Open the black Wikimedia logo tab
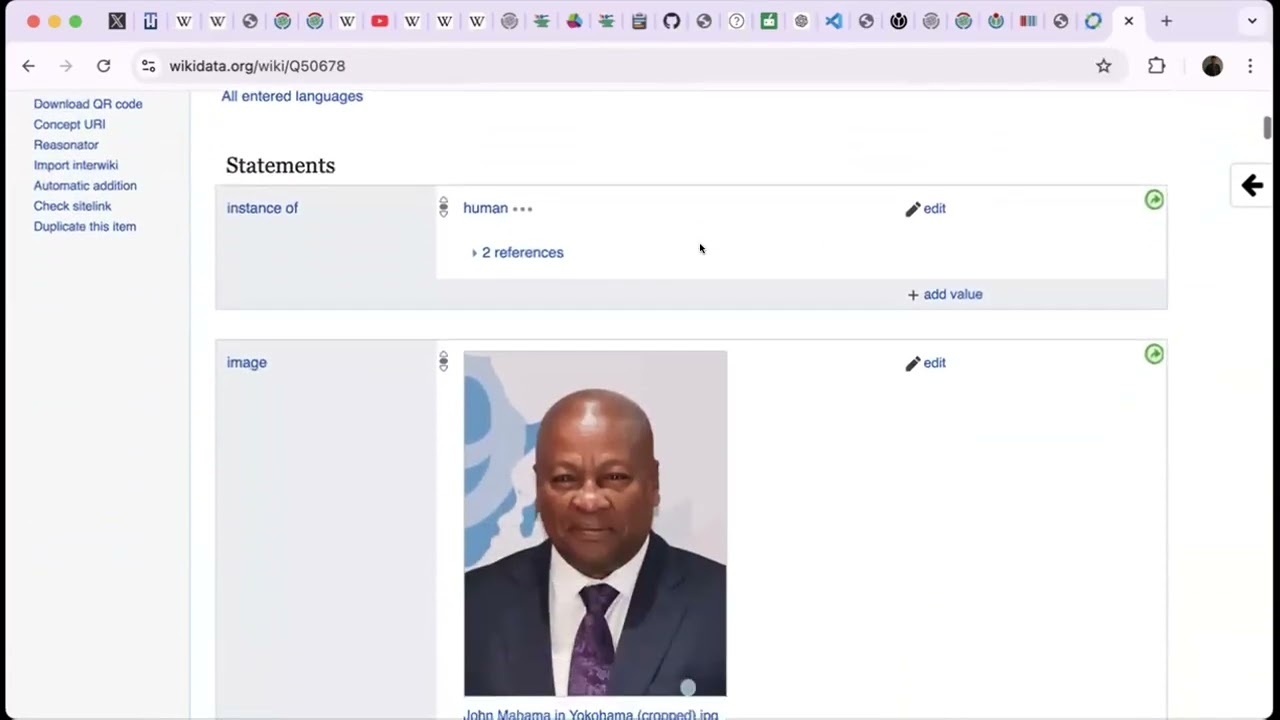This screenshot has width=1280, height=720. (x=898, y=21)
